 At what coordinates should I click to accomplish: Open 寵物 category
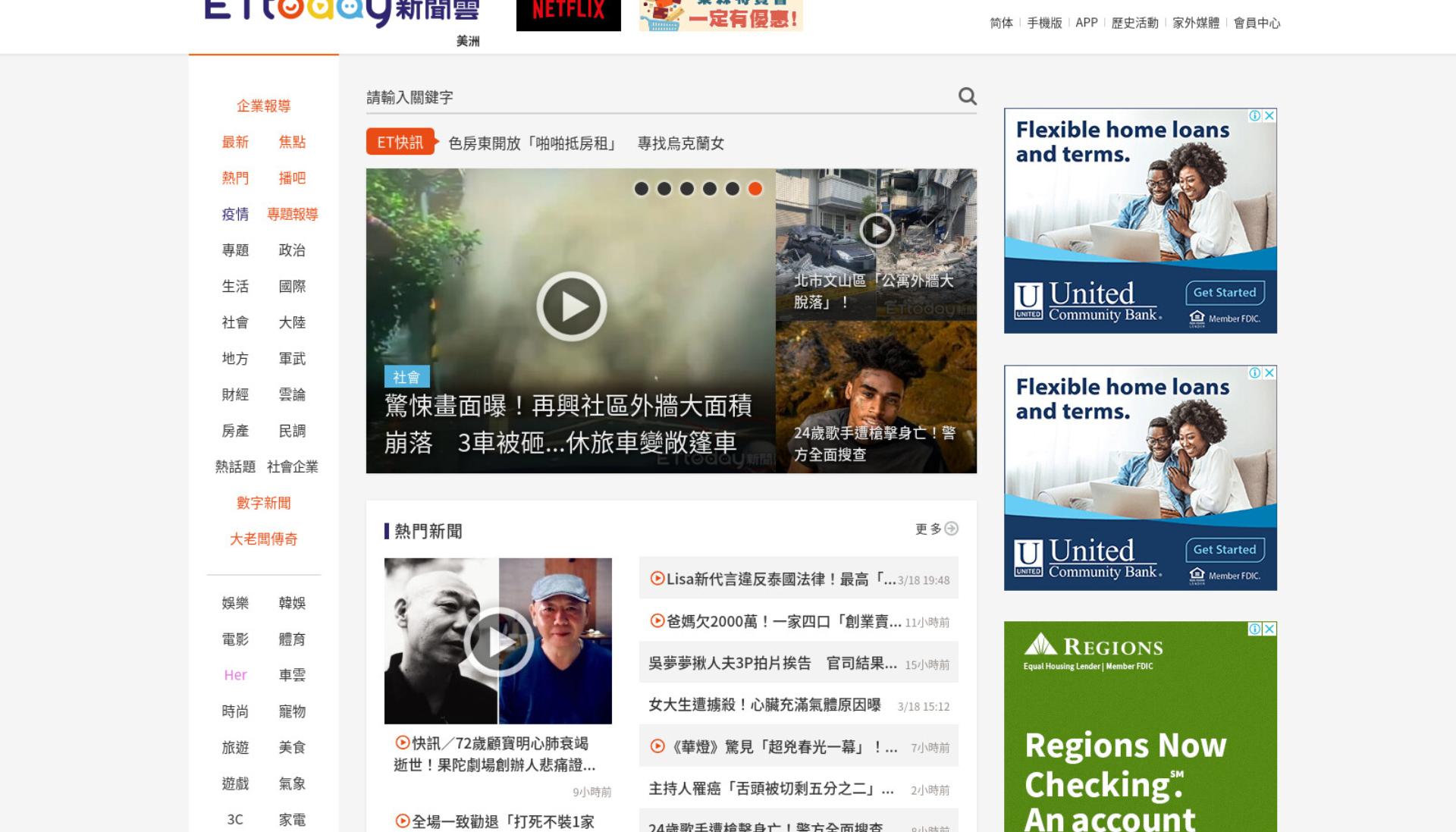point(292,711)
